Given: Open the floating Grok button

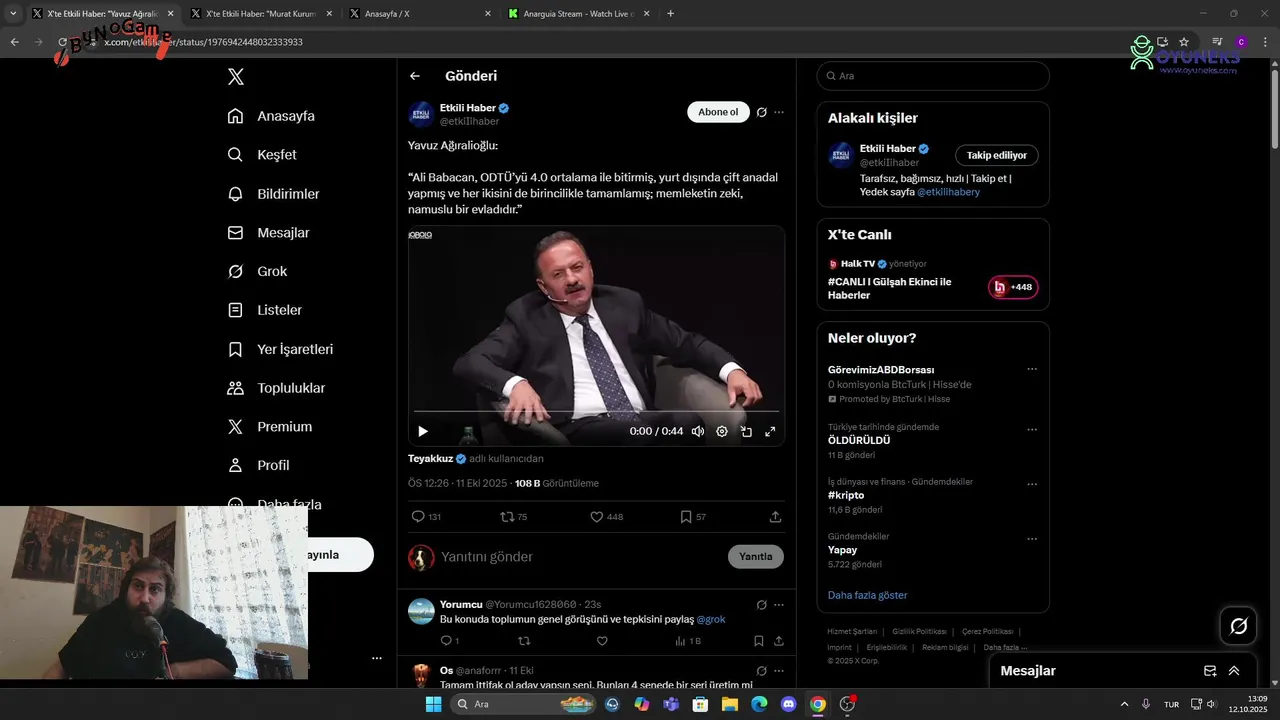Looking at the screenshot, I should click(x=1239, y=626).
